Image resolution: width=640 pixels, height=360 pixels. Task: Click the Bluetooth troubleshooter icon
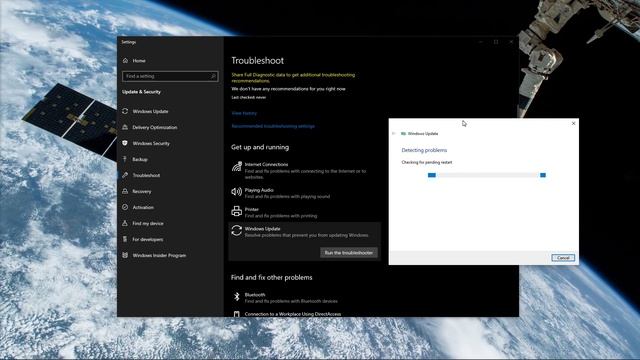point(237,297)
